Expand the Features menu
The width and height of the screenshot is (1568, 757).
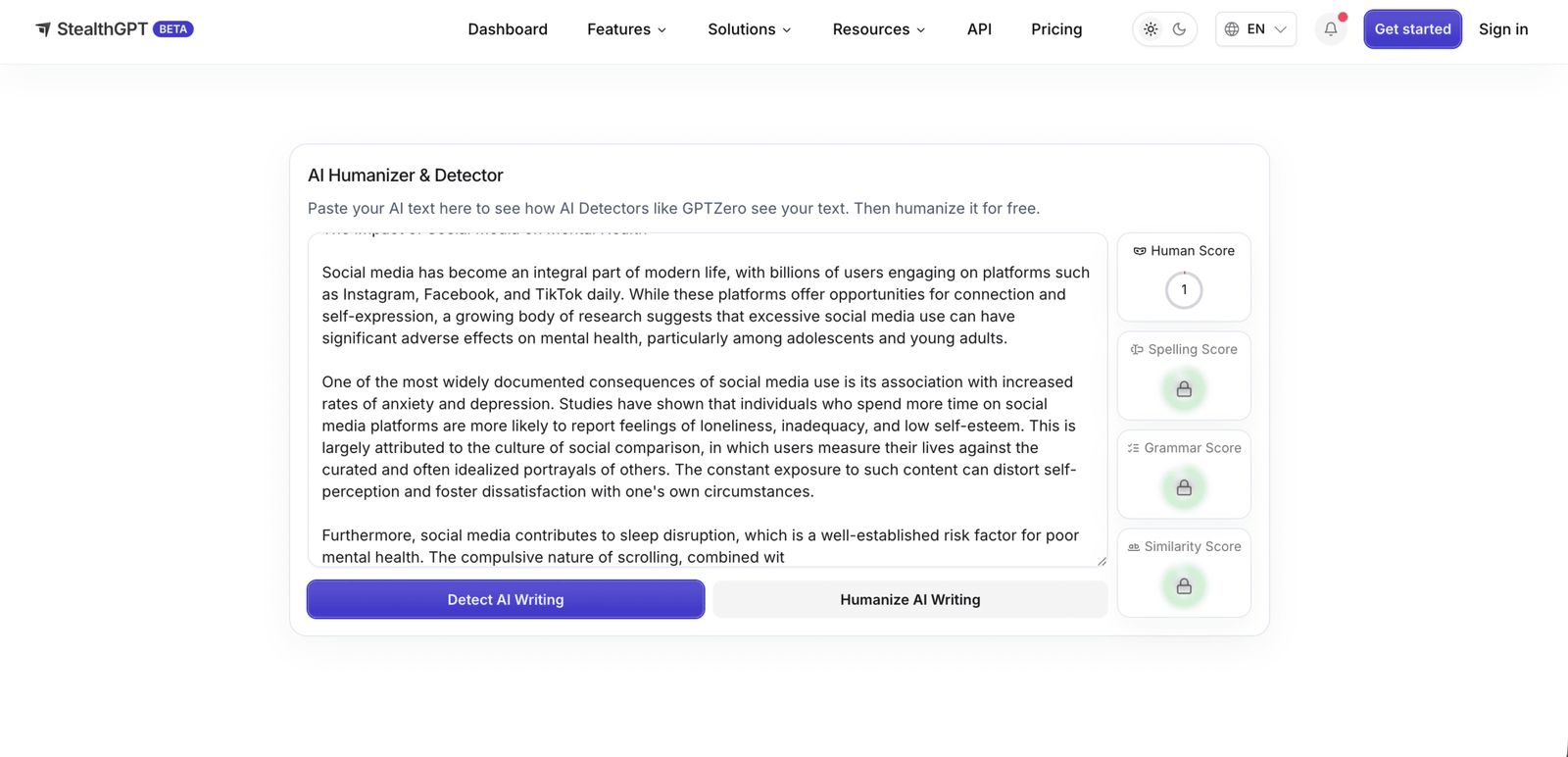[627, 29]
